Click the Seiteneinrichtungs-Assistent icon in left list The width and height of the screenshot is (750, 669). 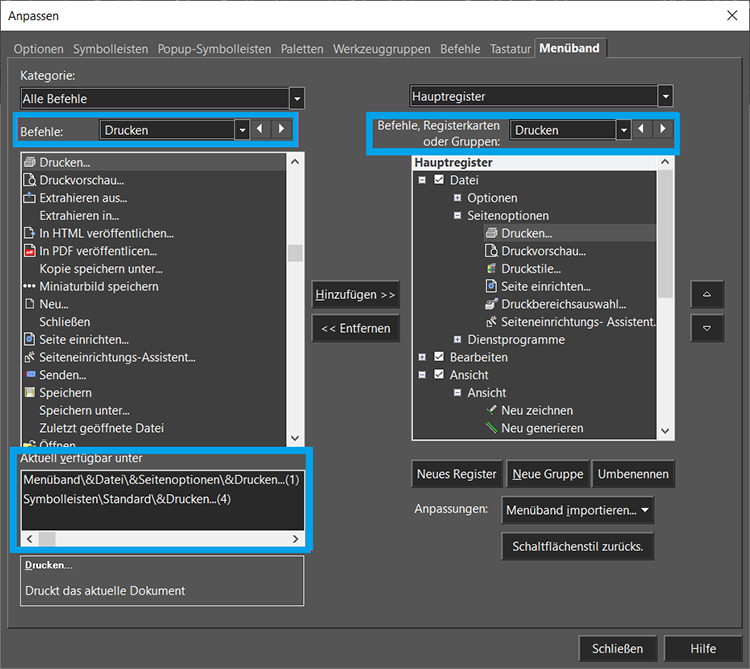coord(30,357)
